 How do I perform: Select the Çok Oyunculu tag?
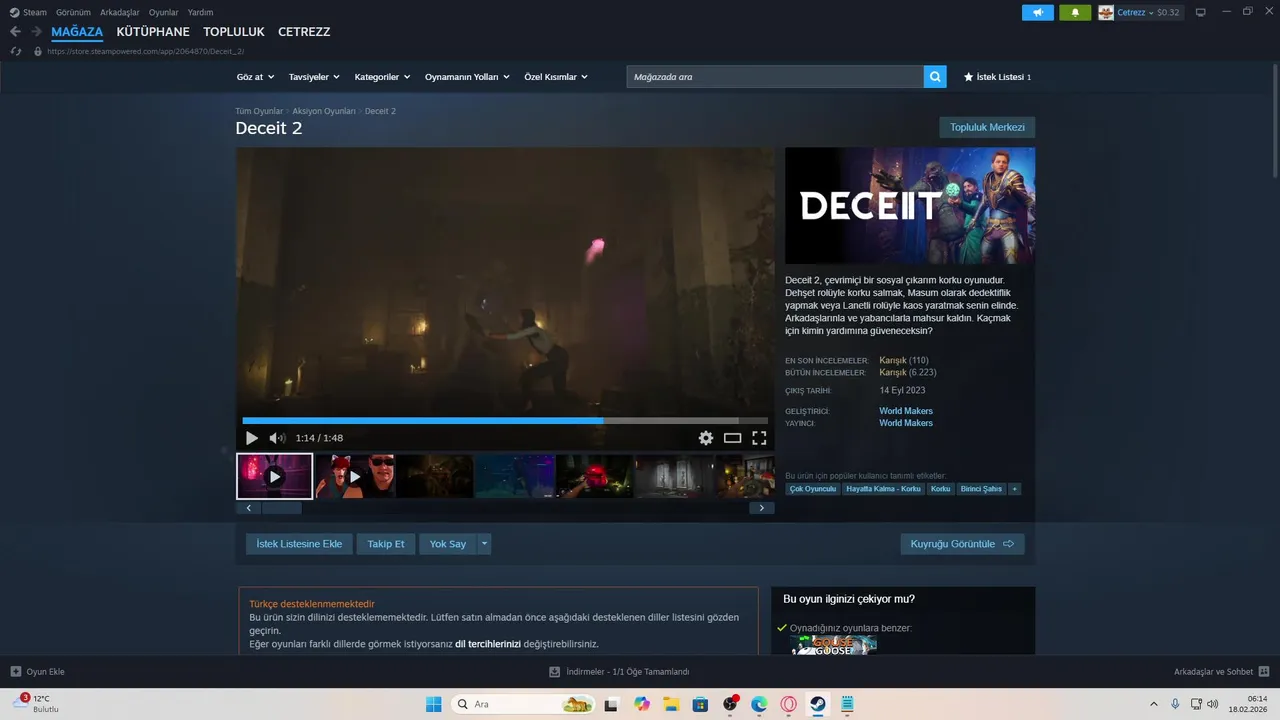[x=812, y=489]
